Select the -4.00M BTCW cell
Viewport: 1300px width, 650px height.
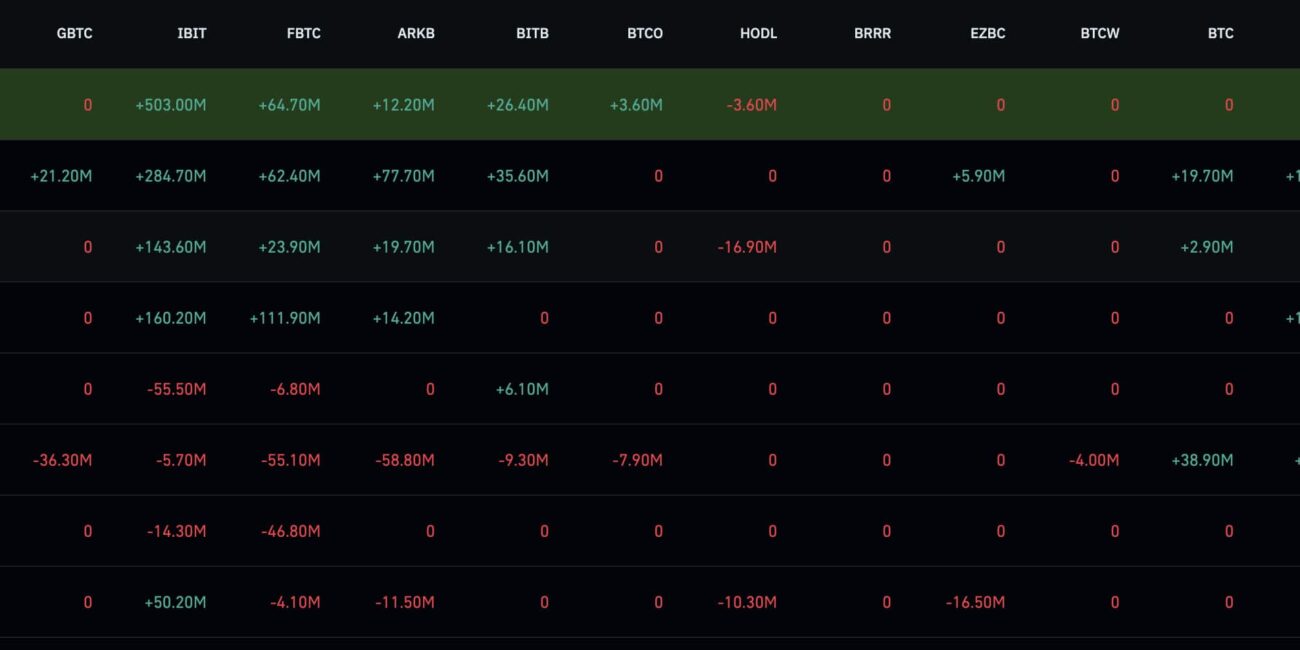pos(1094,460)
